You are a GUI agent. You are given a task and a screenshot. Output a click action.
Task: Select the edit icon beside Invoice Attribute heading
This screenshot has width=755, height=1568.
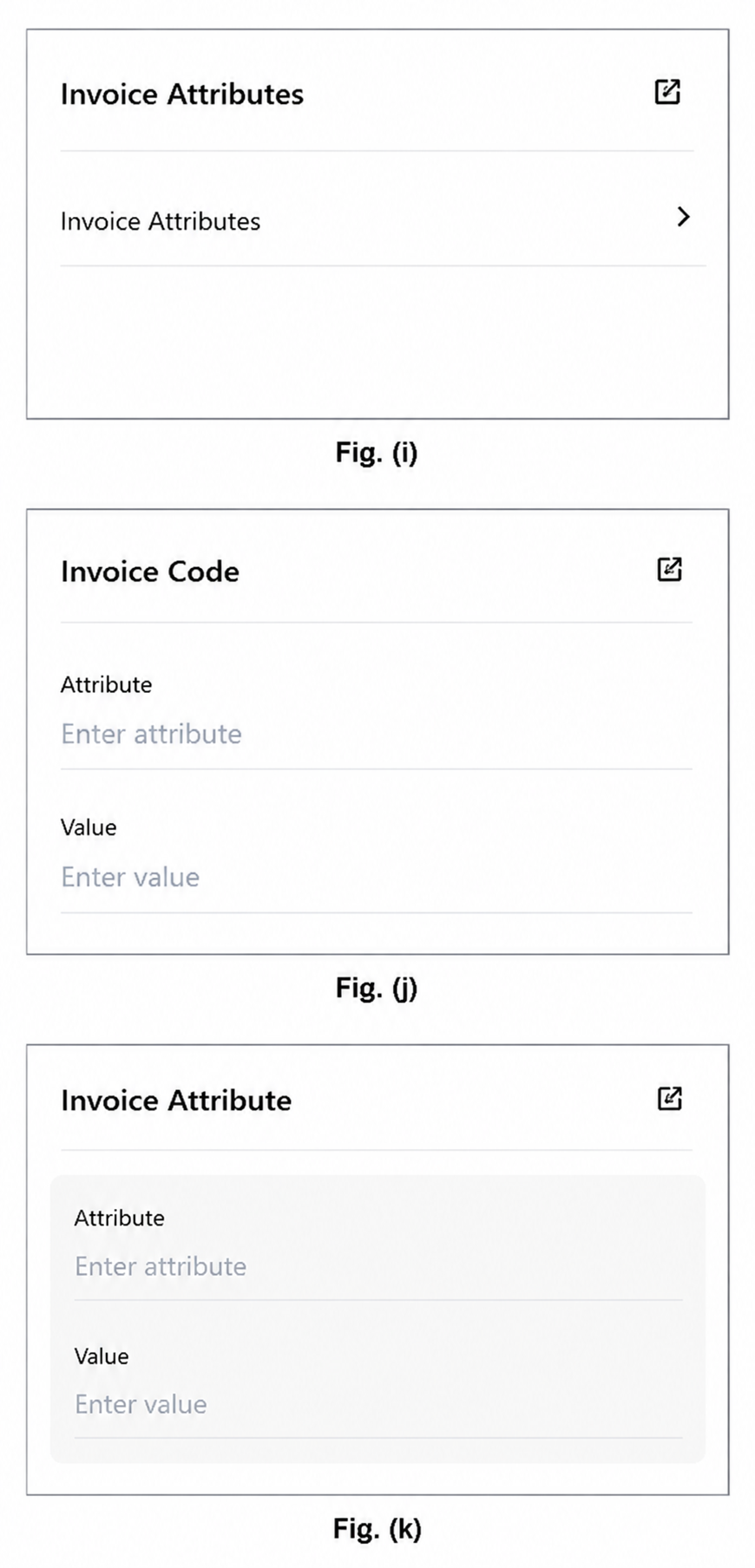[669, 1098]
